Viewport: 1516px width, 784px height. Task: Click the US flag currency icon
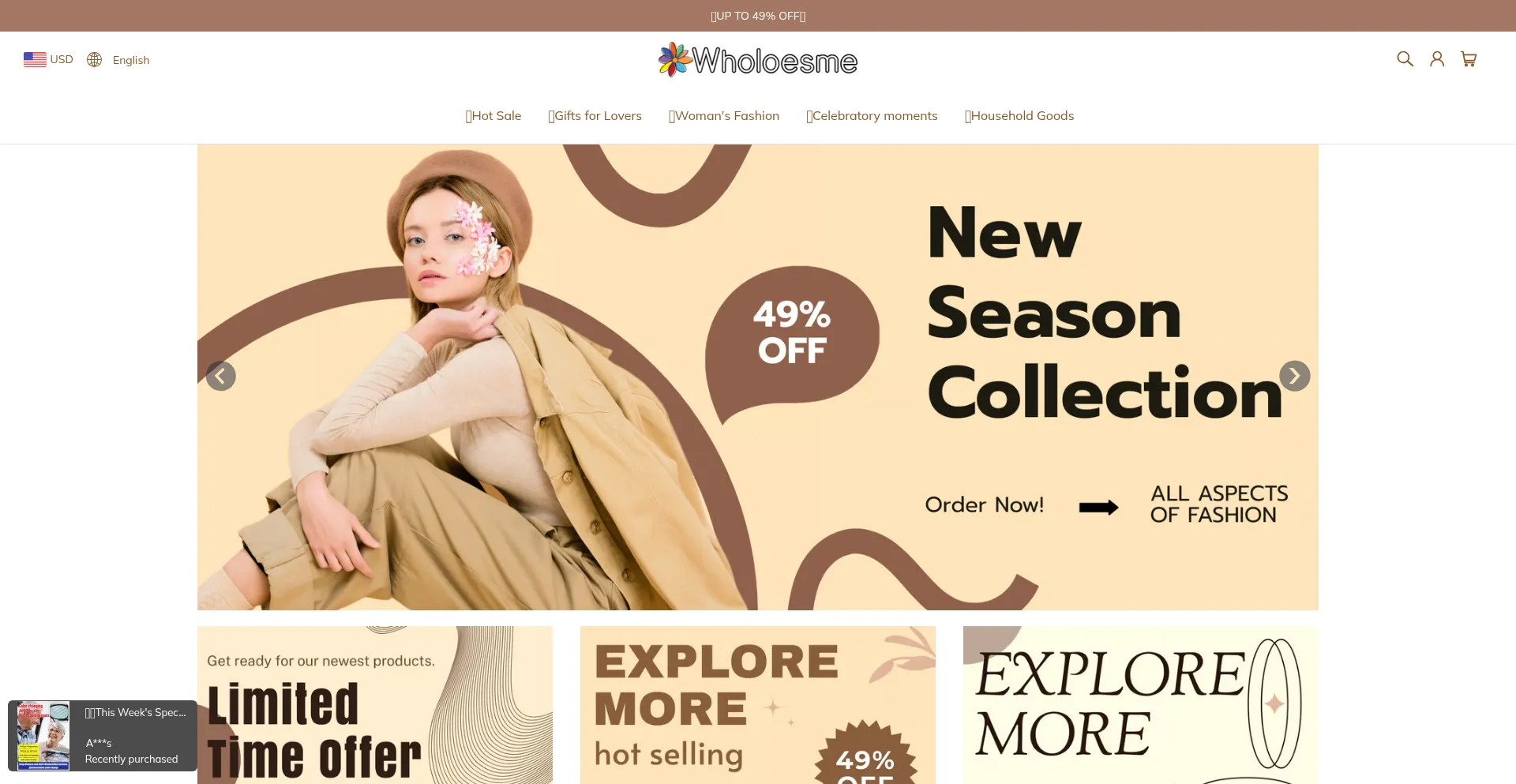click(x=35, y=59)
